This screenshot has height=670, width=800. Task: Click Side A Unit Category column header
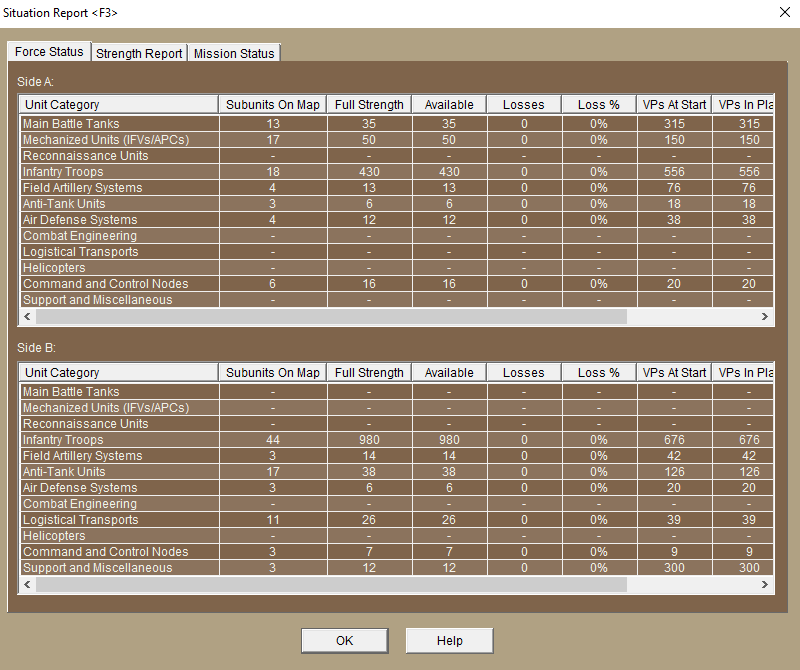point(119,105)
